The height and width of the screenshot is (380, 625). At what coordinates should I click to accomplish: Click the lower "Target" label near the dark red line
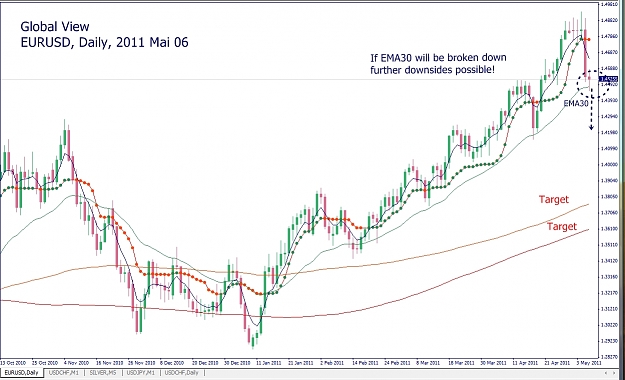(562, 226)
